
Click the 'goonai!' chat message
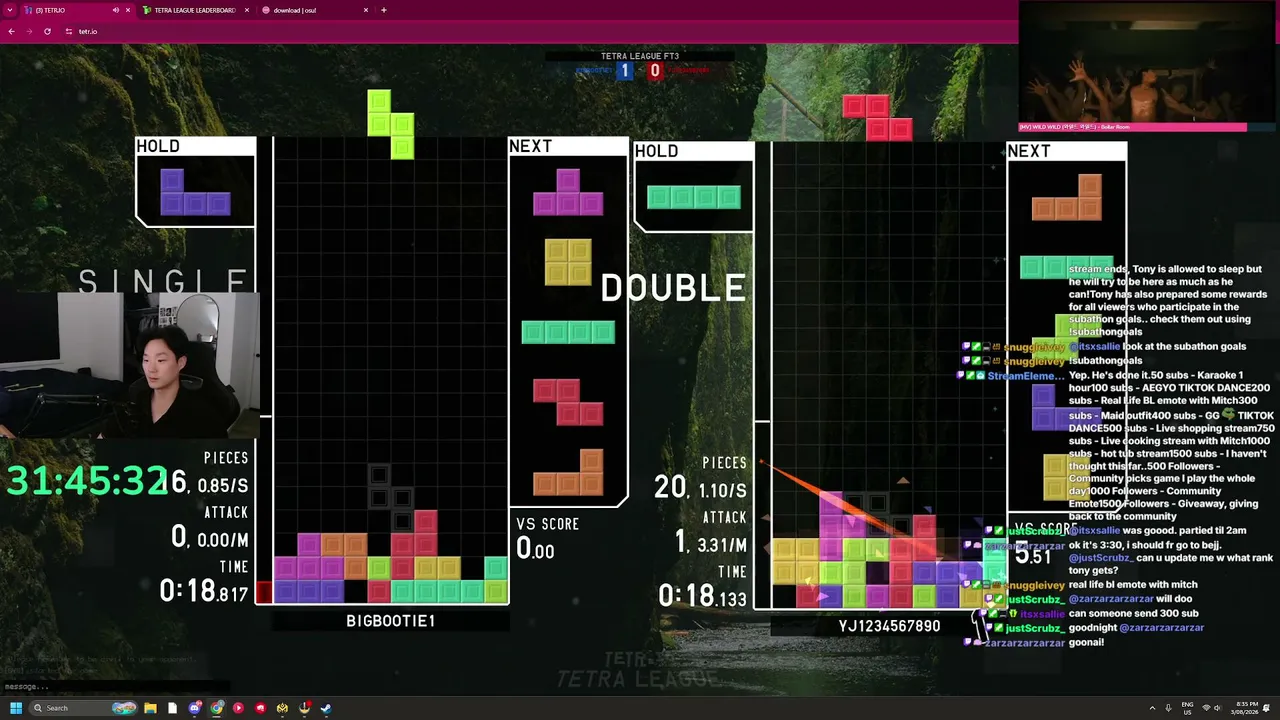tap(1086, 642)
